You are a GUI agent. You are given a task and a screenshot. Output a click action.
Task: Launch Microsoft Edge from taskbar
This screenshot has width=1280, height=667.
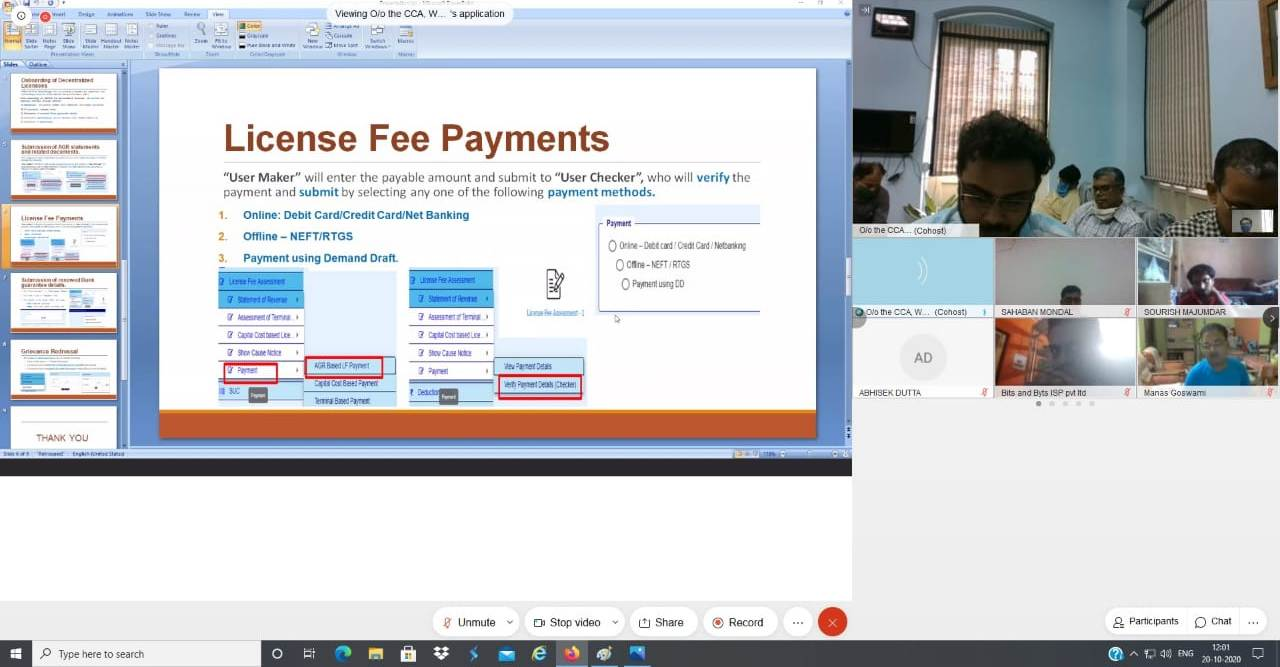click(343, 654)
